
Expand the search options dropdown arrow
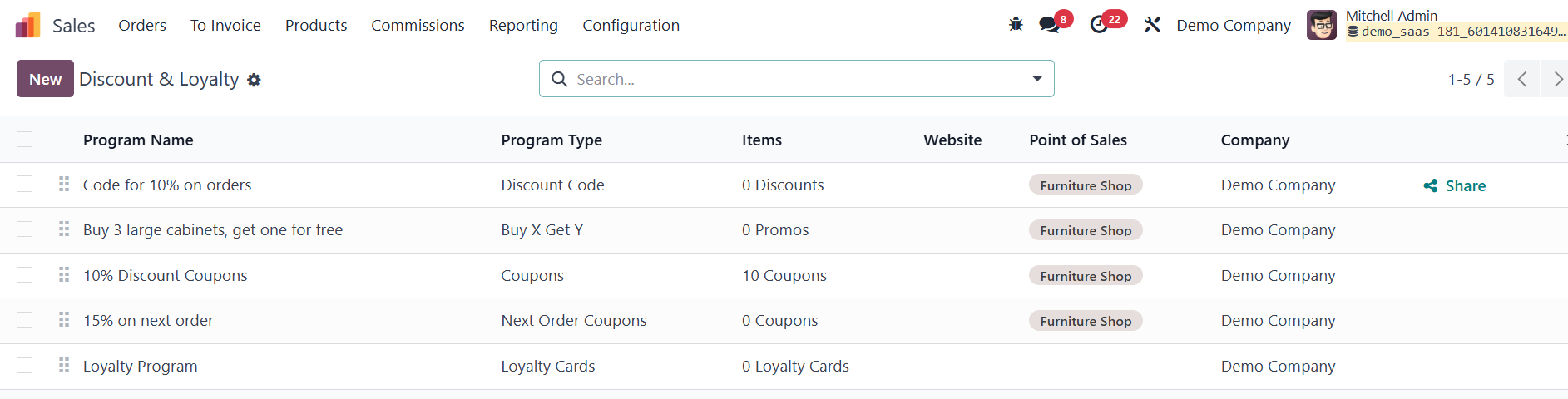(1037, 79)
